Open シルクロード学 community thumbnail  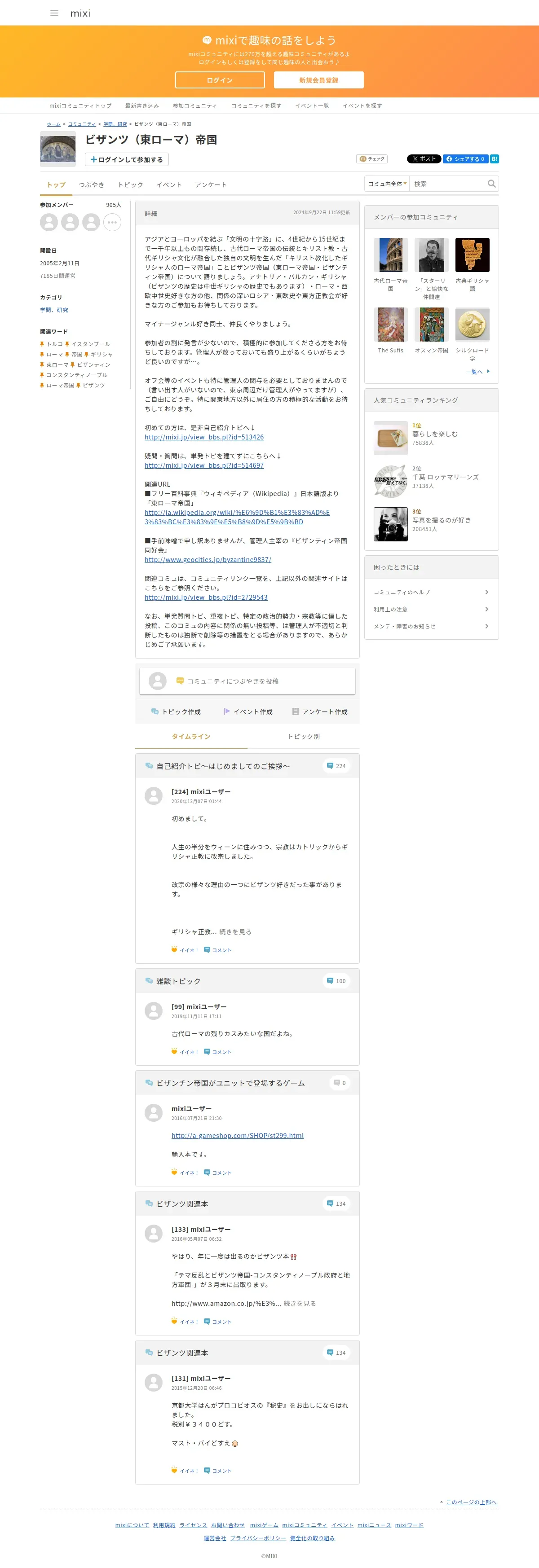pos(472,325)
